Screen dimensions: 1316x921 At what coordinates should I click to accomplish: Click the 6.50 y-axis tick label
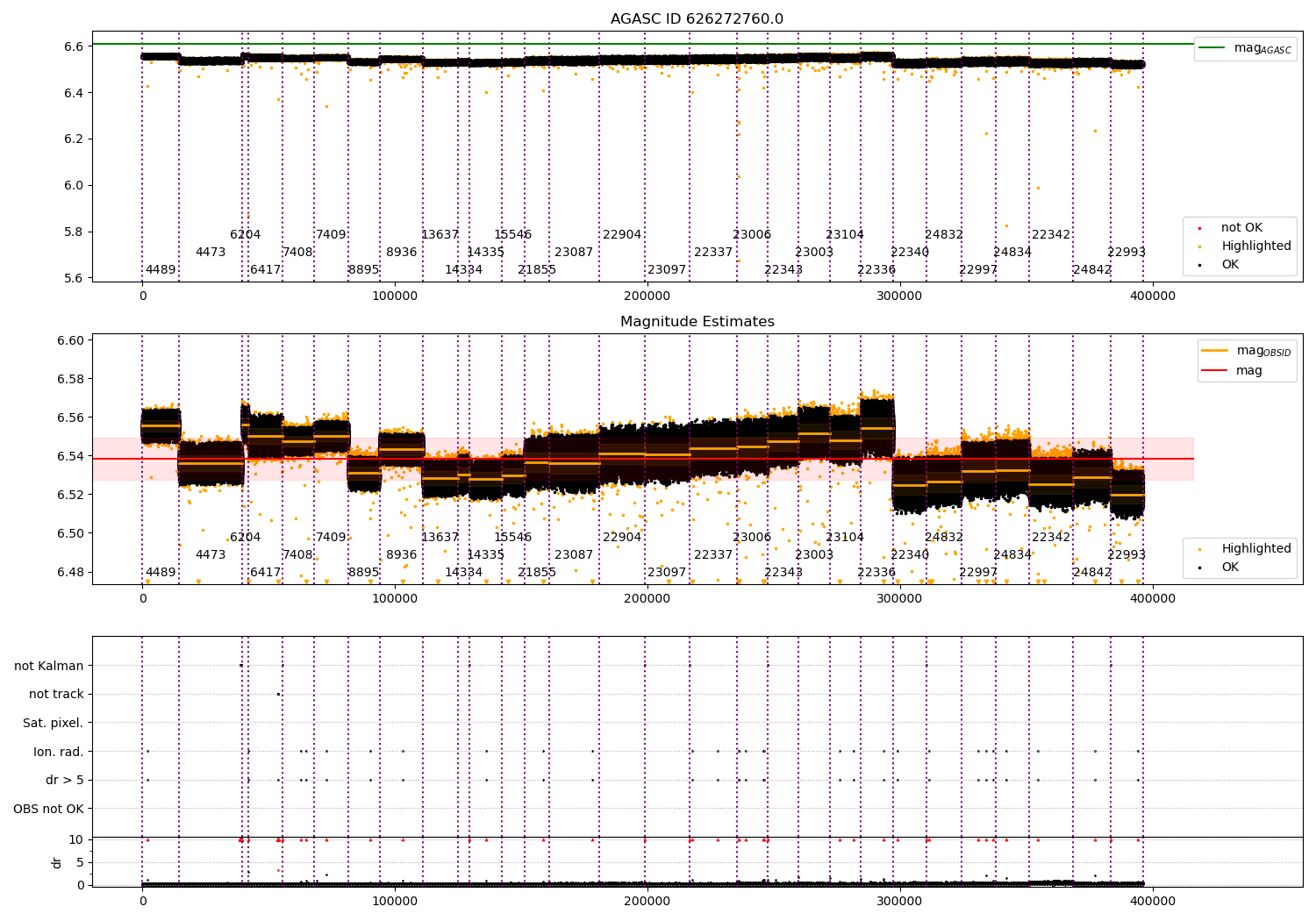click(71, 534)
